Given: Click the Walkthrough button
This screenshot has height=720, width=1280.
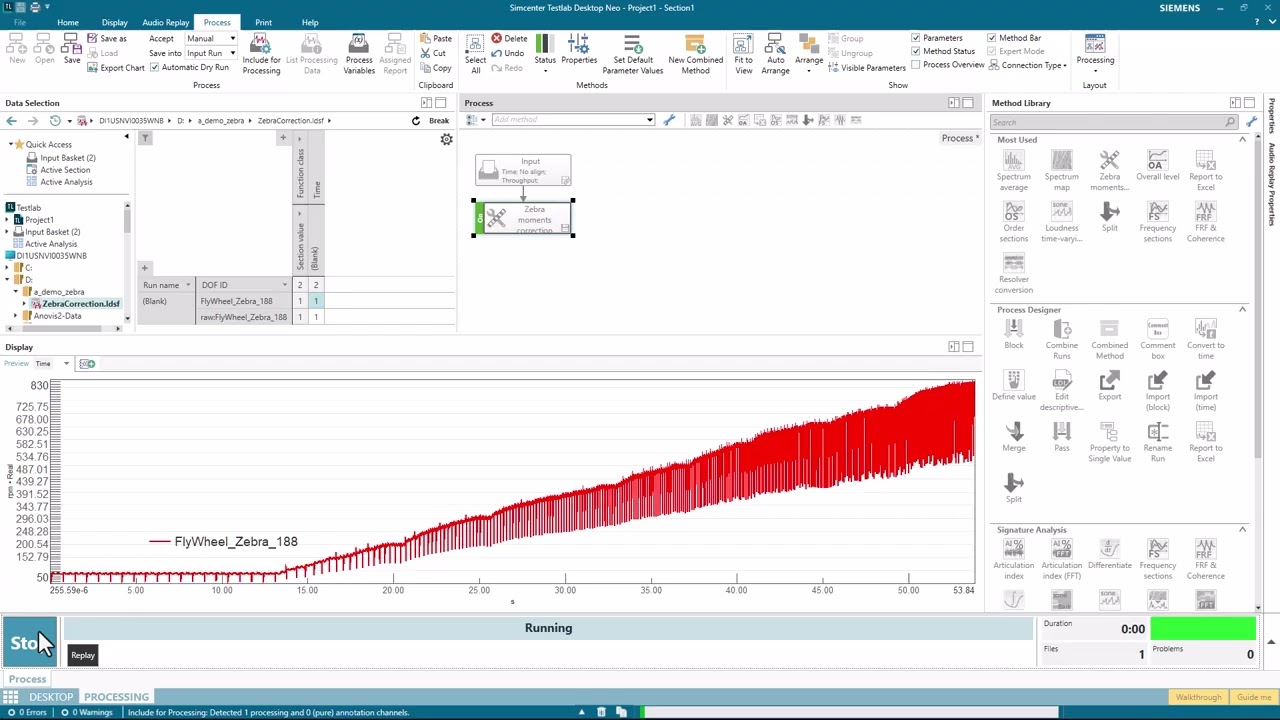Looking at the screenshot, I should click(x=1198, y=697).
